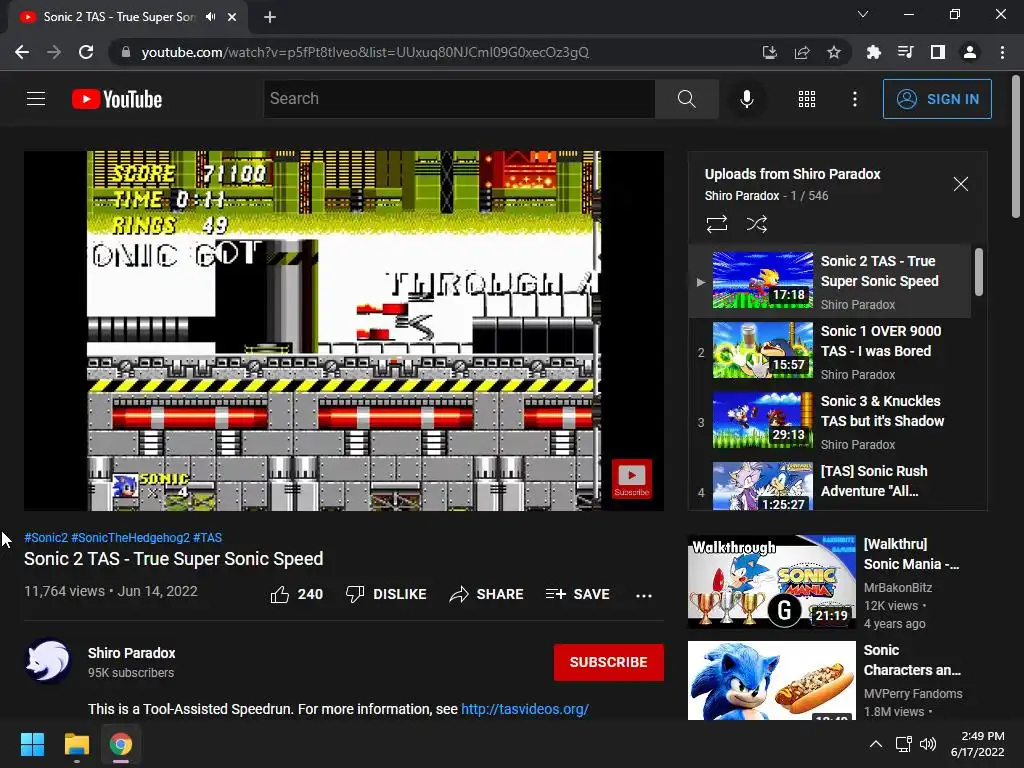Sign in with the SIGN IN button
The image size is (1024, 768).
coord(937,99)
